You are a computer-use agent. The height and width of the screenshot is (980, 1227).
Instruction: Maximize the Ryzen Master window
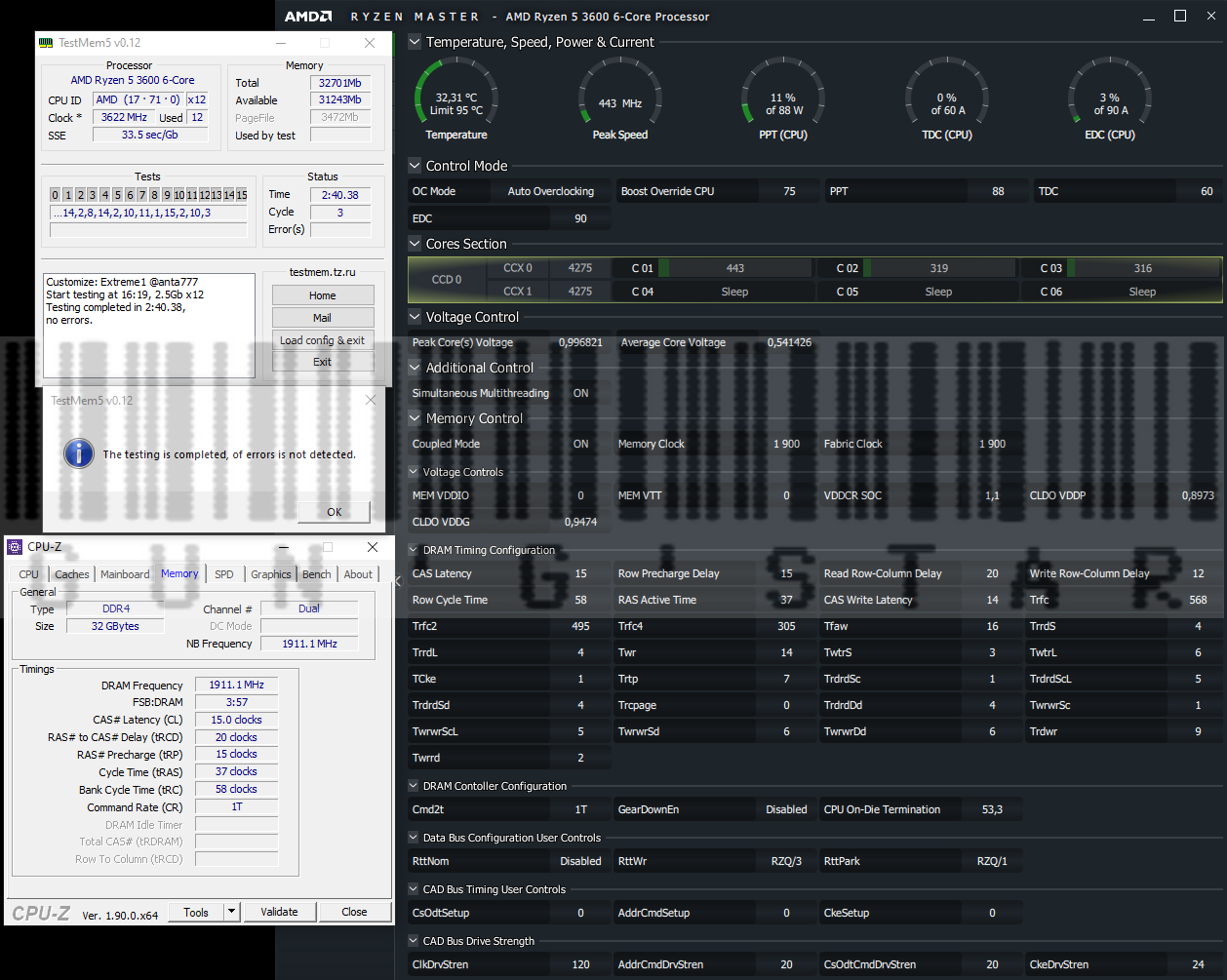pos(1180,16)
